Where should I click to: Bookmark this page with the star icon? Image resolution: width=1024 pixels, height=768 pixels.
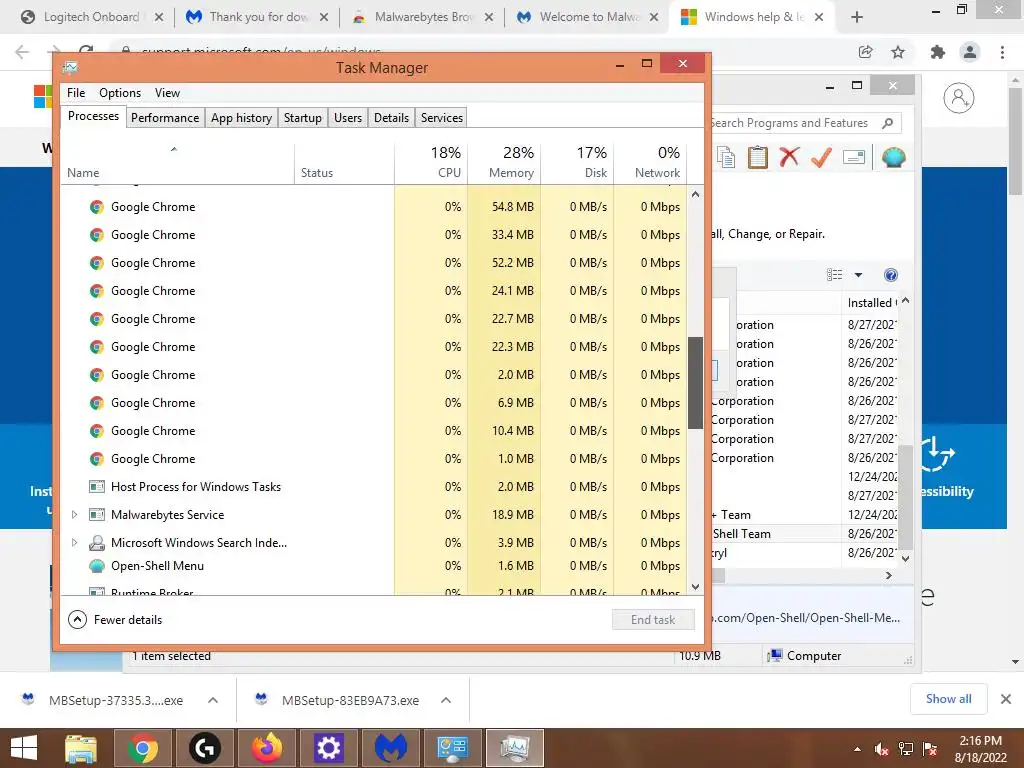pos(898,52)
